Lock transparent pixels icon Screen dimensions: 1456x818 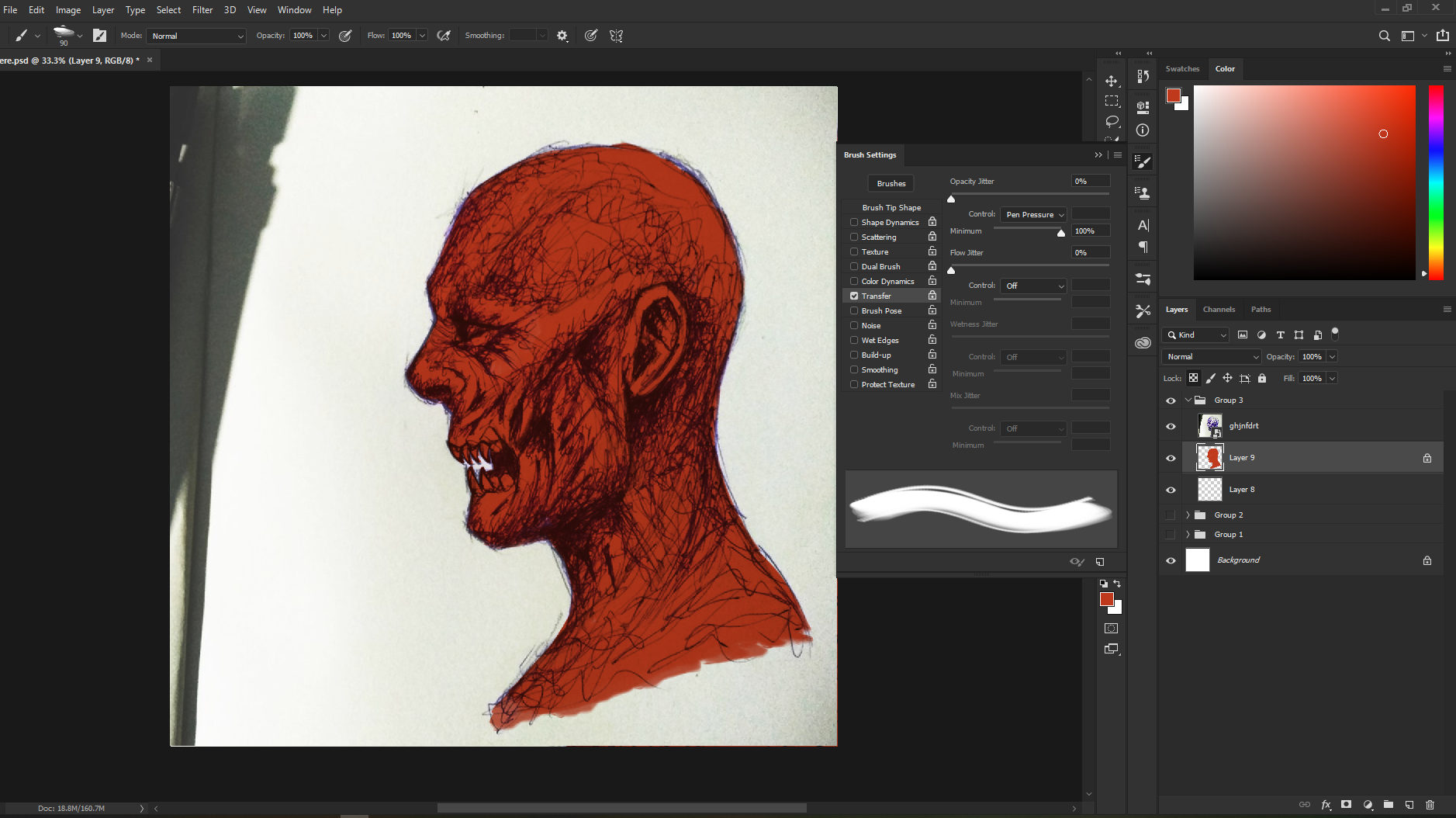coord(1193,378)
